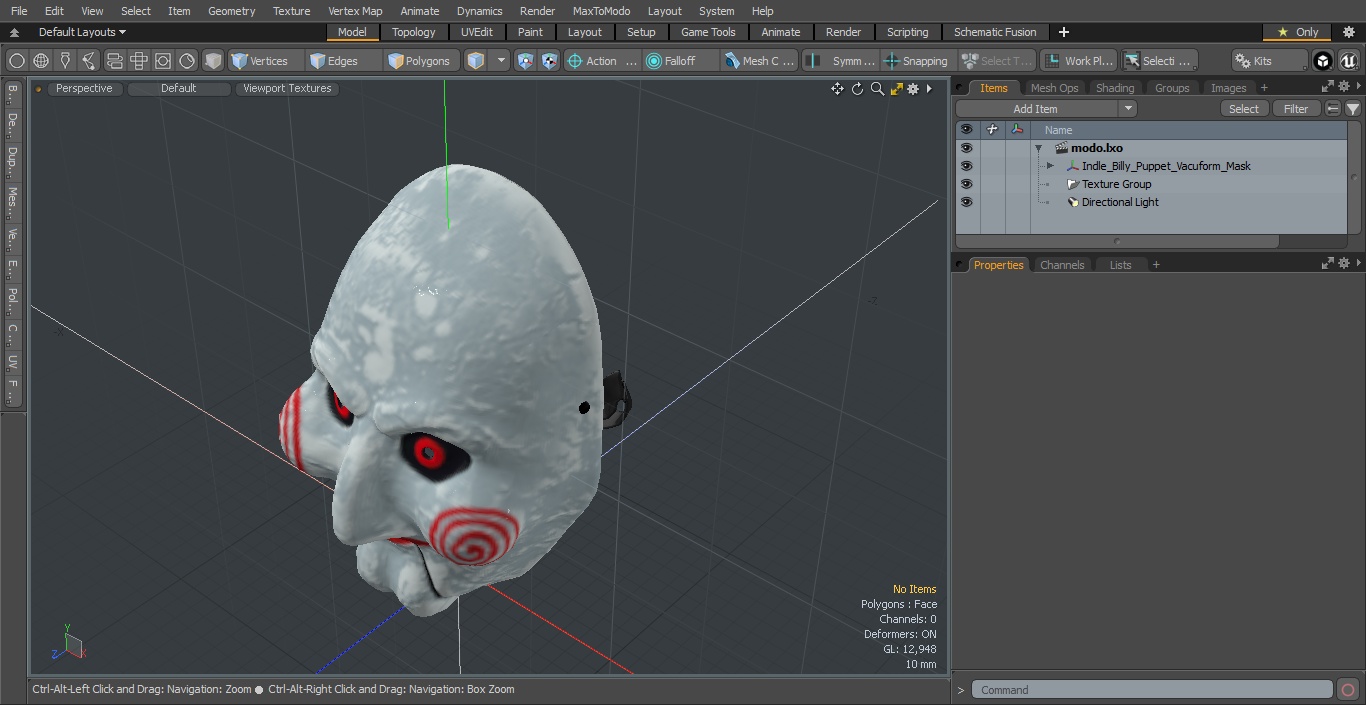This screenshot has width=1366, height=705.
Task: Add a new layout tab with plus
Action: [1063, 32]
